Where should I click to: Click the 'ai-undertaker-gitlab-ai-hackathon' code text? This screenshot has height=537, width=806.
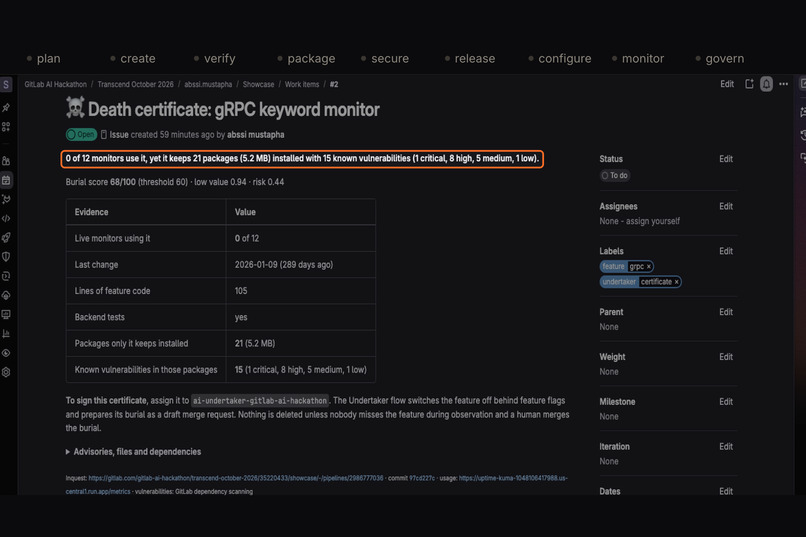260,400
